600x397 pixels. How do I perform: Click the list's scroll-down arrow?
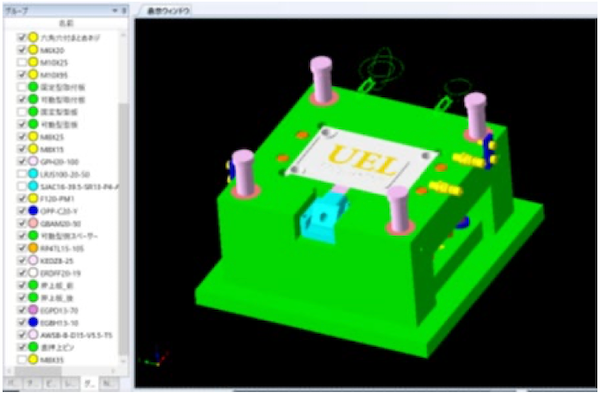point(123,360)
